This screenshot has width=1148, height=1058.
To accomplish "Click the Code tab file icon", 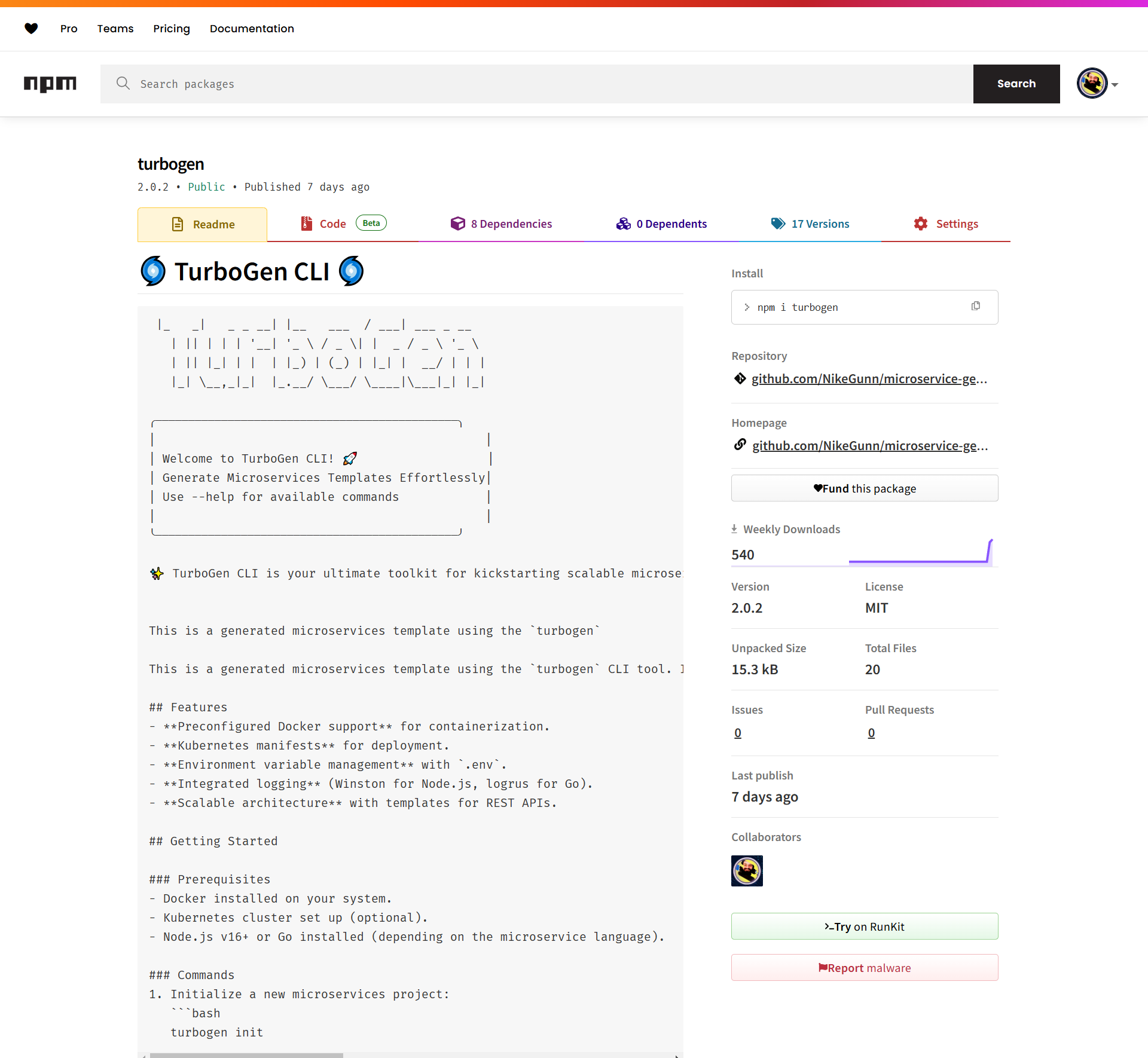I will (307, 224).
